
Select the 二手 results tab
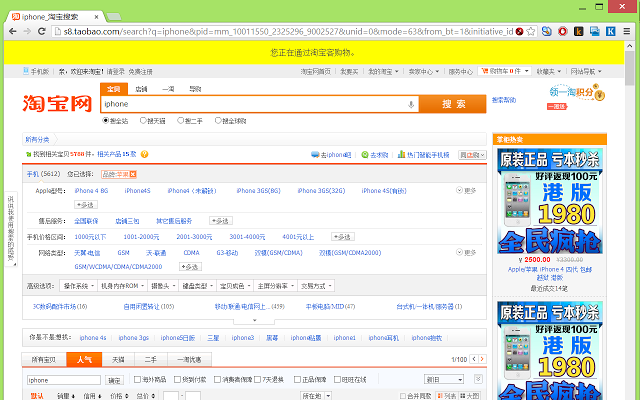click(x=151, y=360)
